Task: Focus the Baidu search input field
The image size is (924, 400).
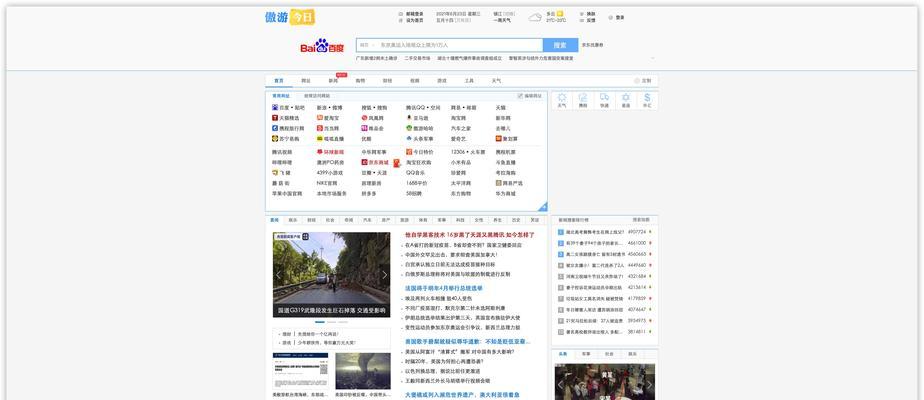Action: 460,45
